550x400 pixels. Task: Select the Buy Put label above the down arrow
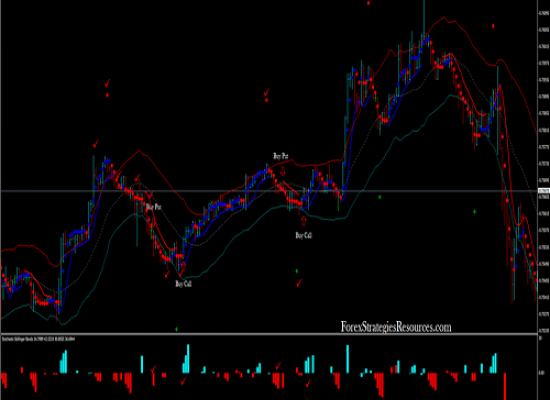(281, 156)
